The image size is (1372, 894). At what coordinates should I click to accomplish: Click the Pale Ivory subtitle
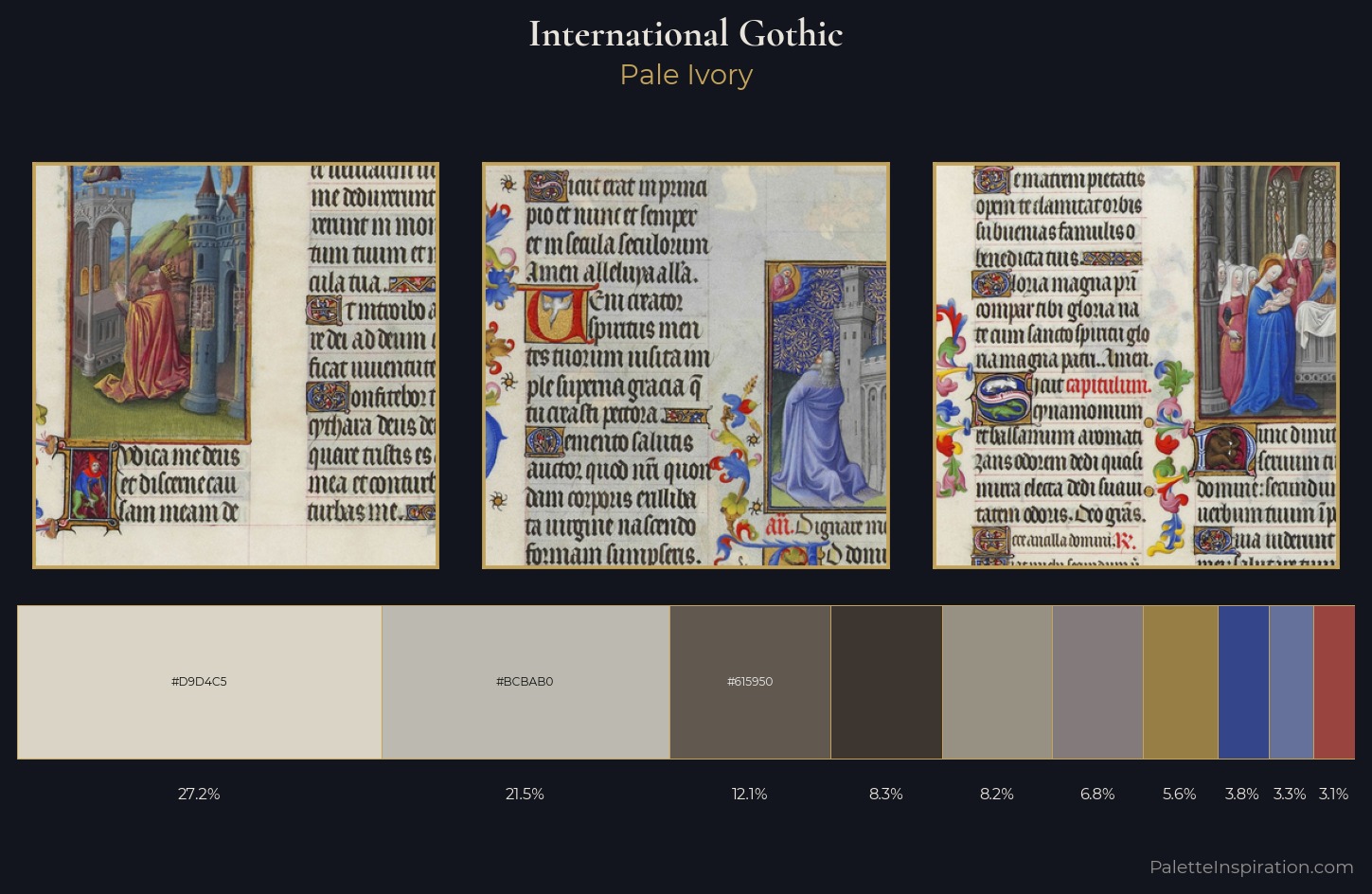686,75
